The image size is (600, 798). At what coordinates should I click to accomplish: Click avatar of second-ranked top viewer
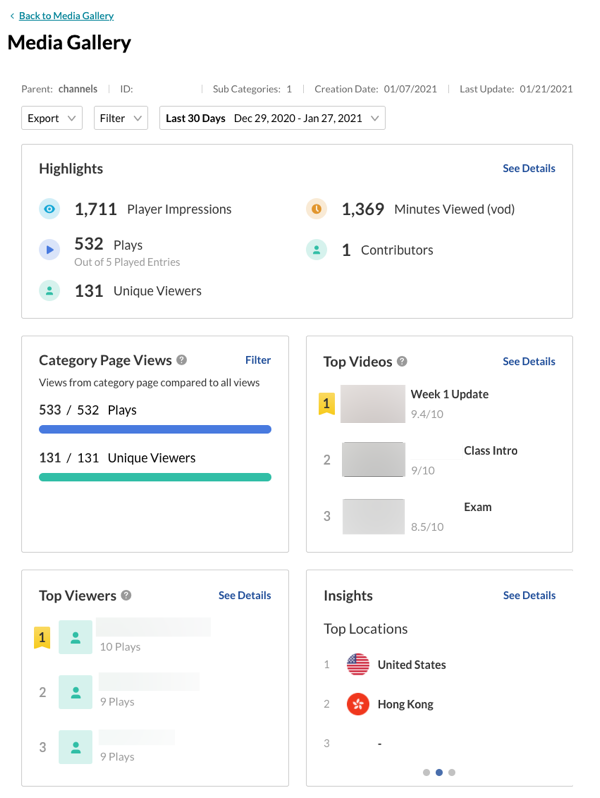[x=75, y=692]
